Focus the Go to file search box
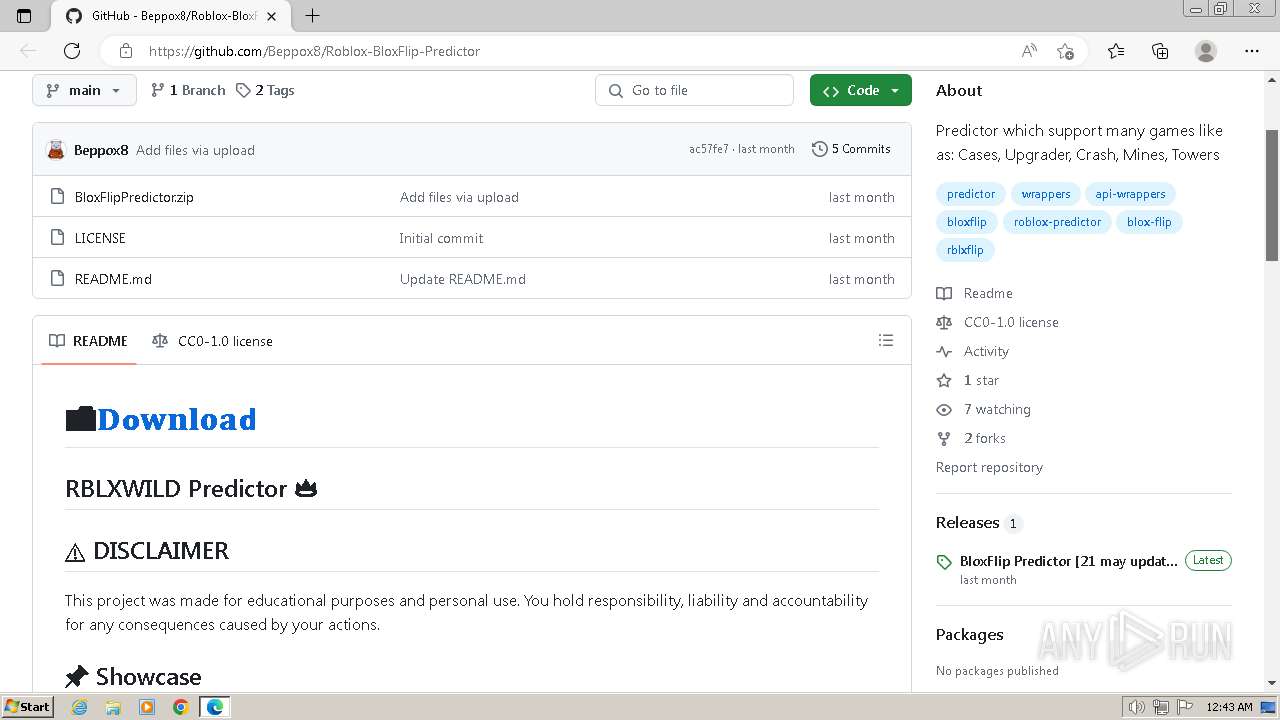 [694, 90]
